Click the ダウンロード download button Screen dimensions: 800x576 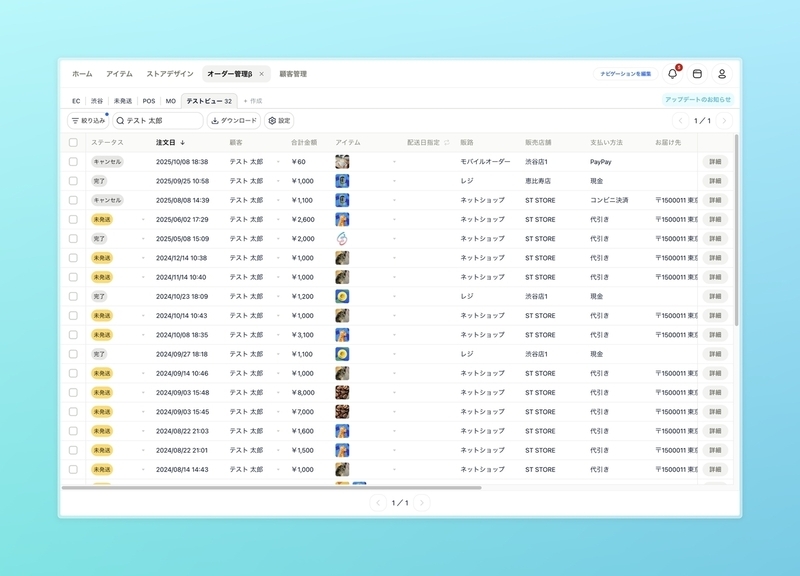click(x=234, y=121)
